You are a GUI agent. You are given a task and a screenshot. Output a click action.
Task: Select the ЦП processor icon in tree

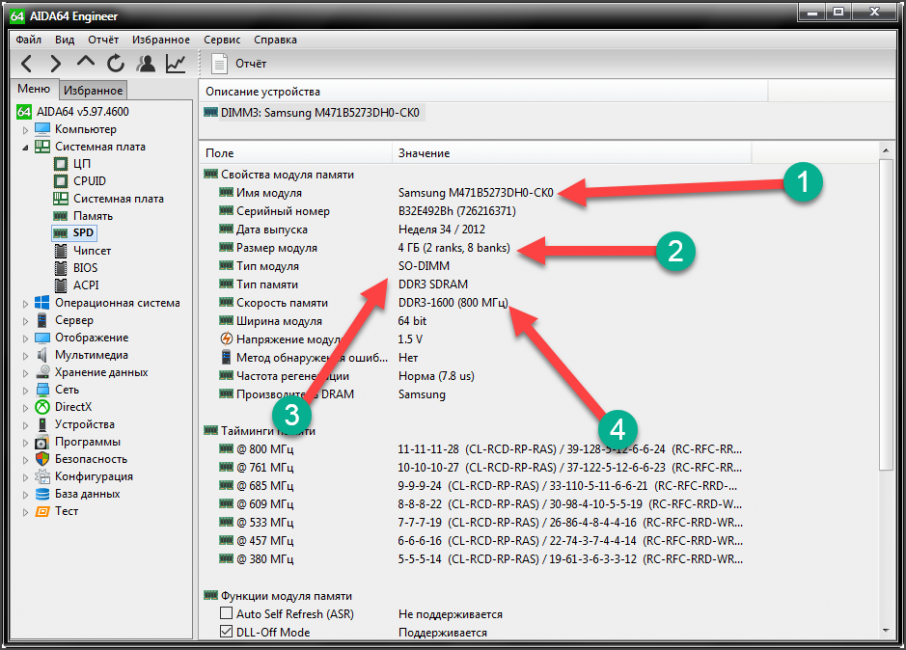(x=61, y=164)
